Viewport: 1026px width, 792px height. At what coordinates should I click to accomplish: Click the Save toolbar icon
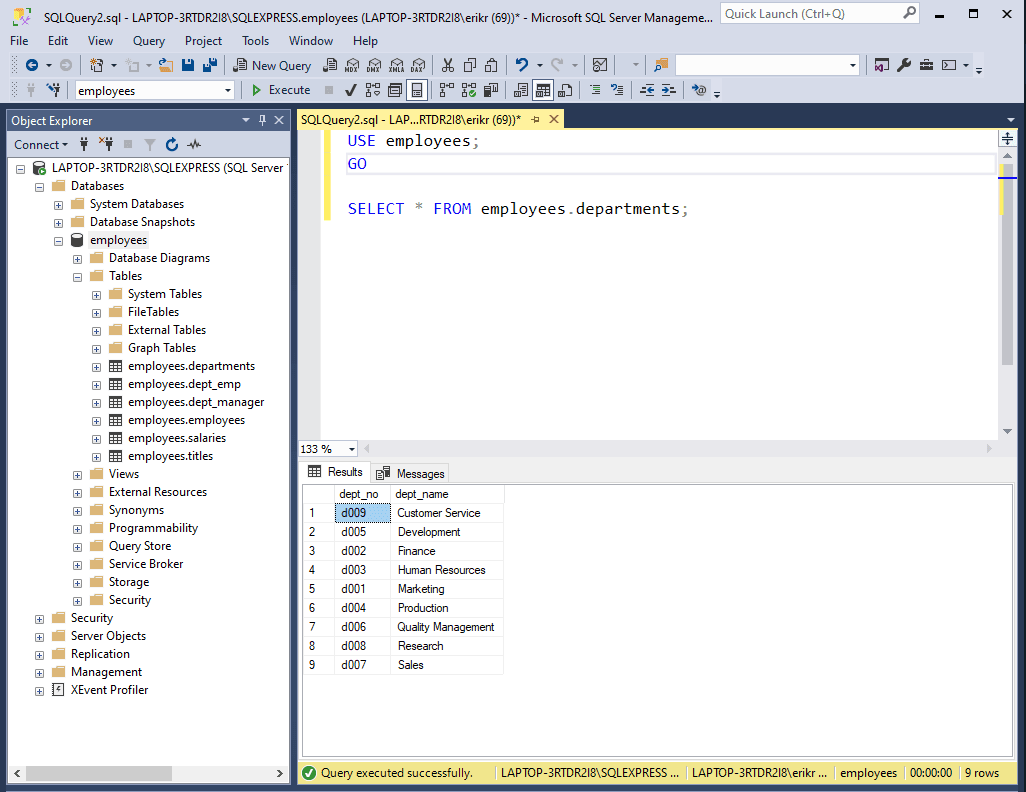[x=188, y=65]
